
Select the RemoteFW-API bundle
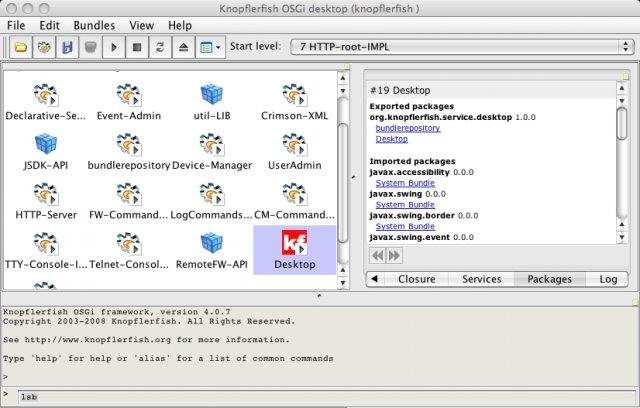212,251
